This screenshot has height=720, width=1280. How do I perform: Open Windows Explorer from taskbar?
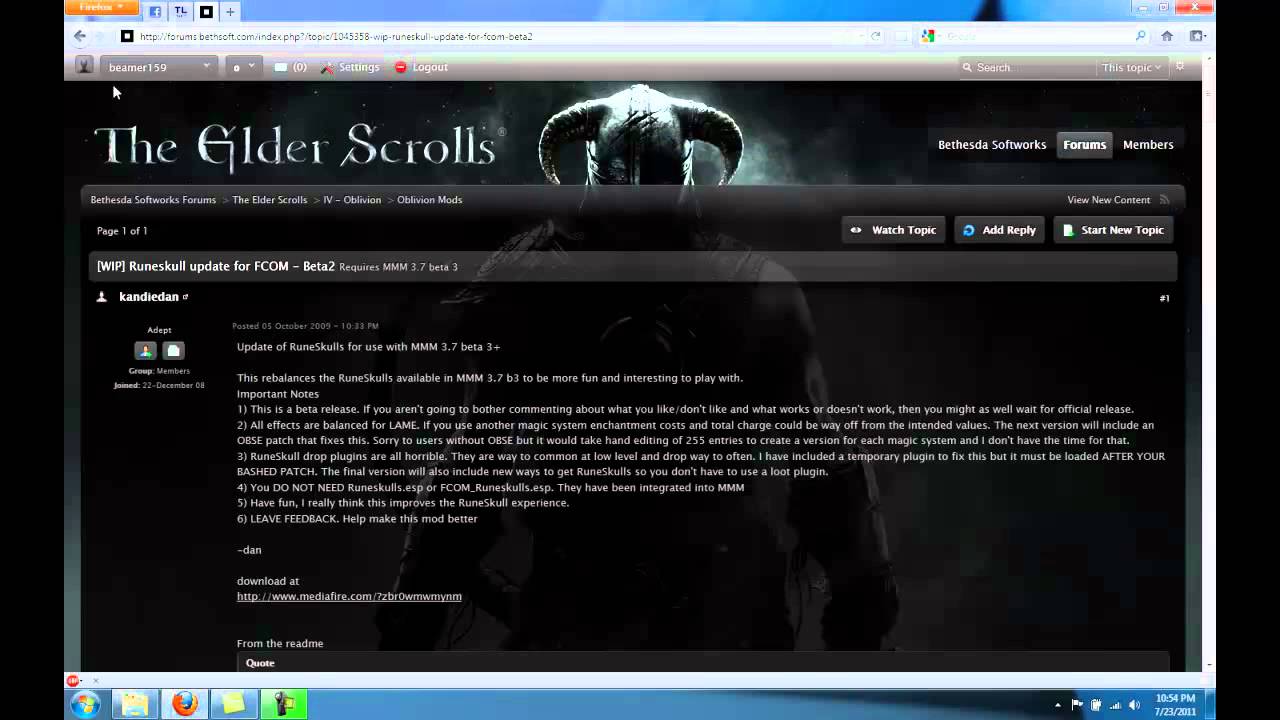pos(135,704)
